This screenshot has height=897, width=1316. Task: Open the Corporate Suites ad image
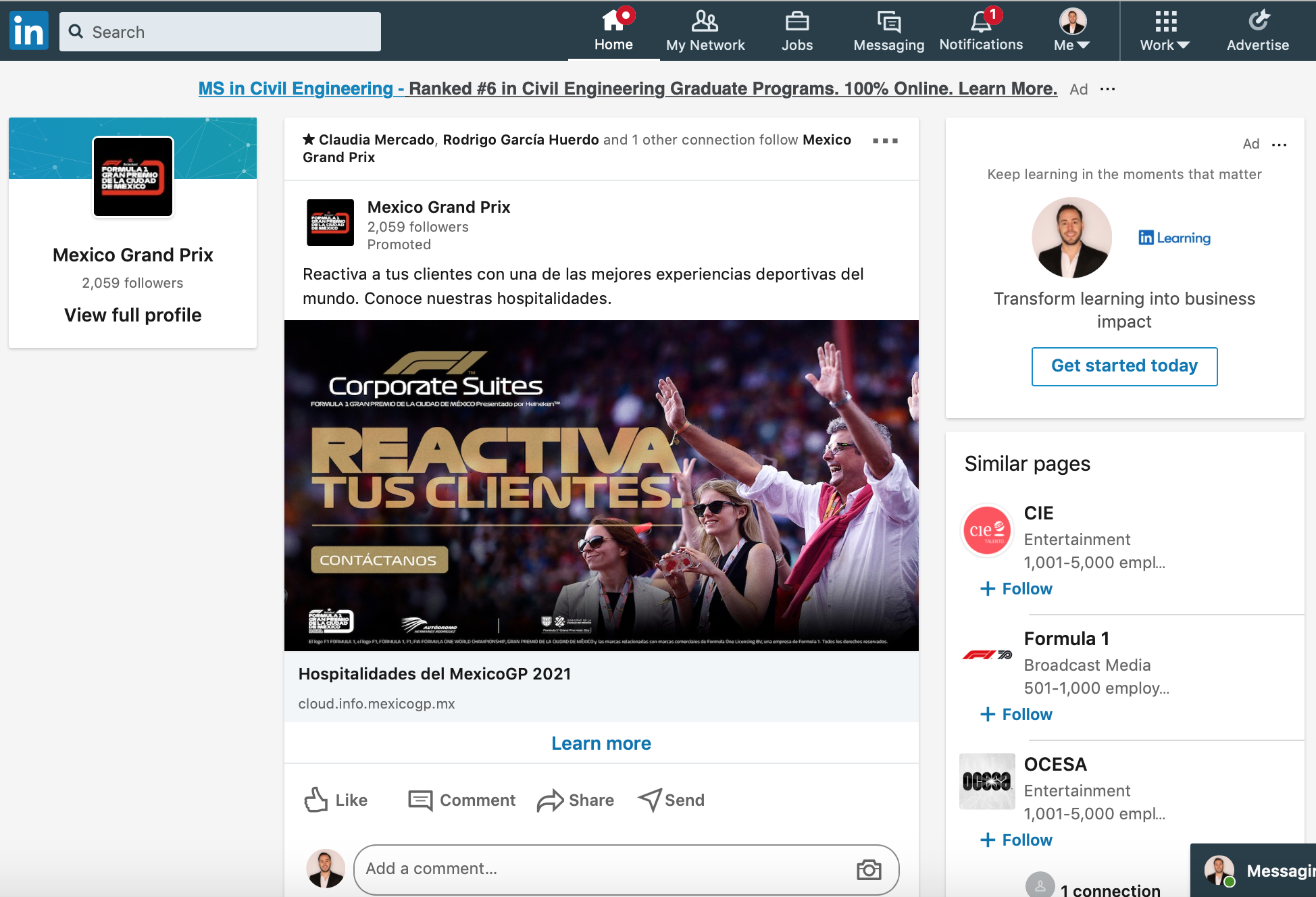click(601, 486)
